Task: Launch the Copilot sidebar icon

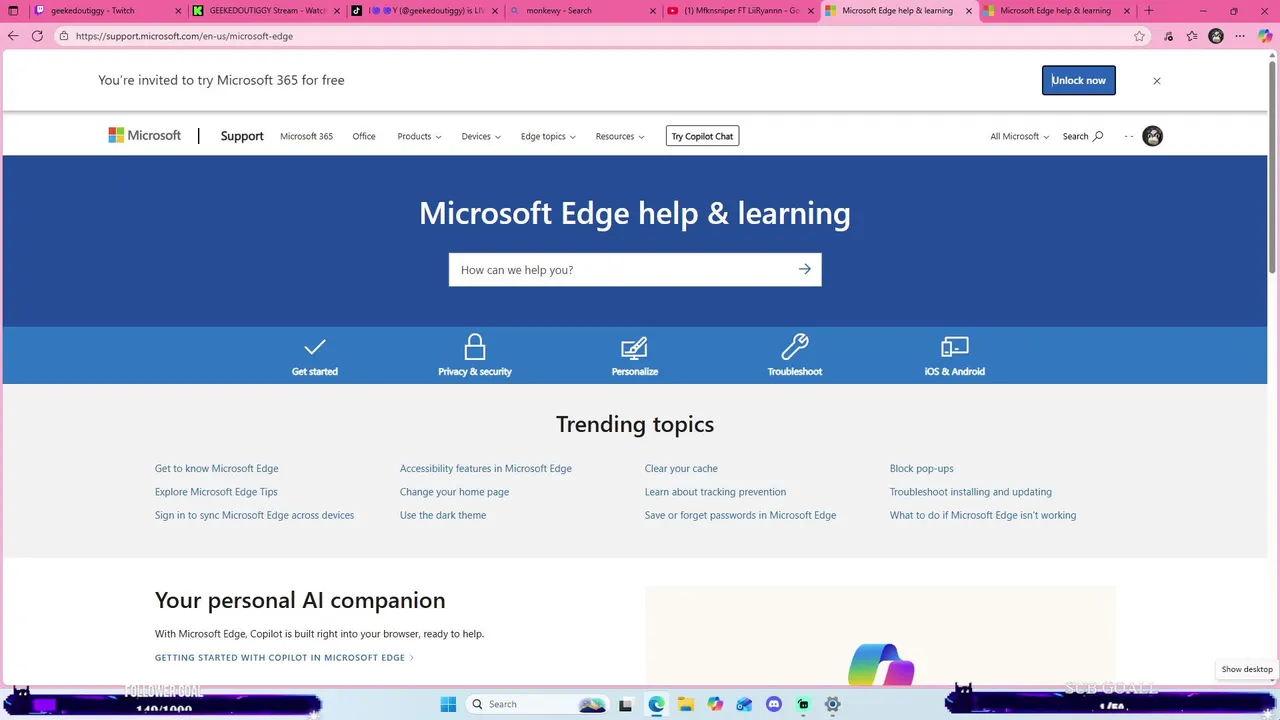Action: pos(1265,36)
